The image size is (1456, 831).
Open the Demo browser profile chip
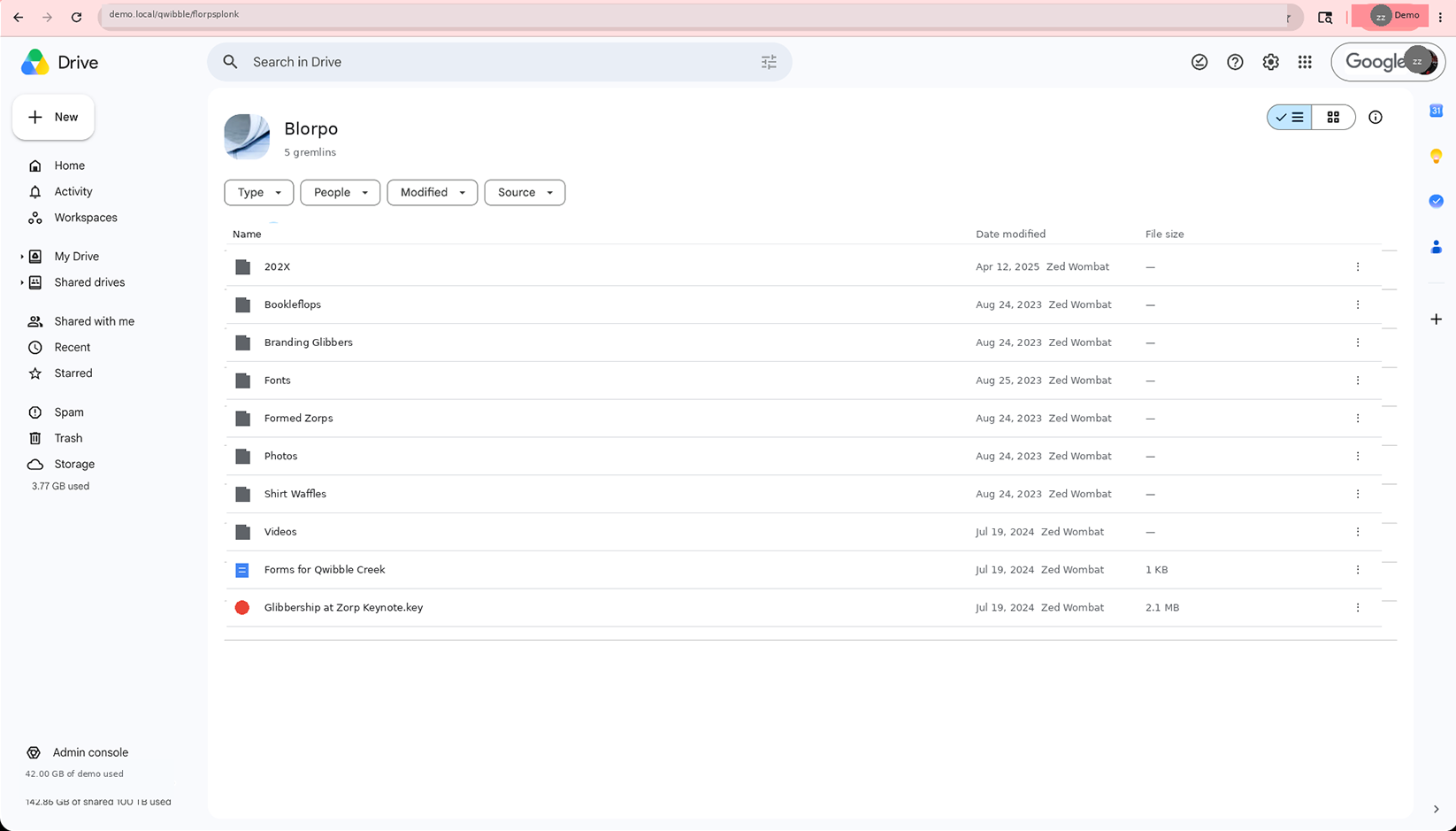point(1391,16)
